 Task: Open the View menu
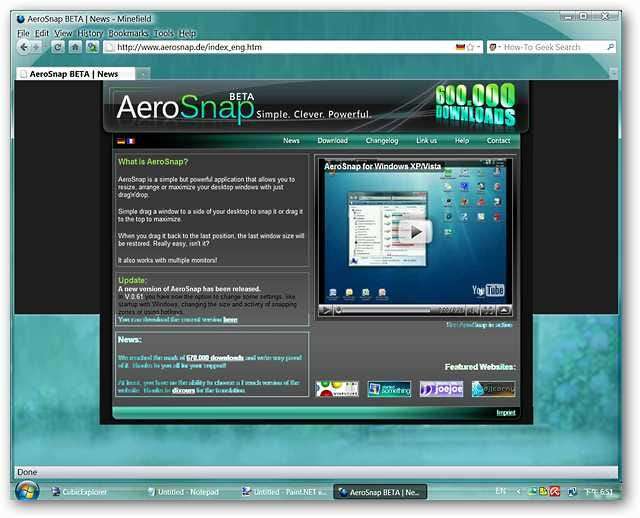point(63,33)
